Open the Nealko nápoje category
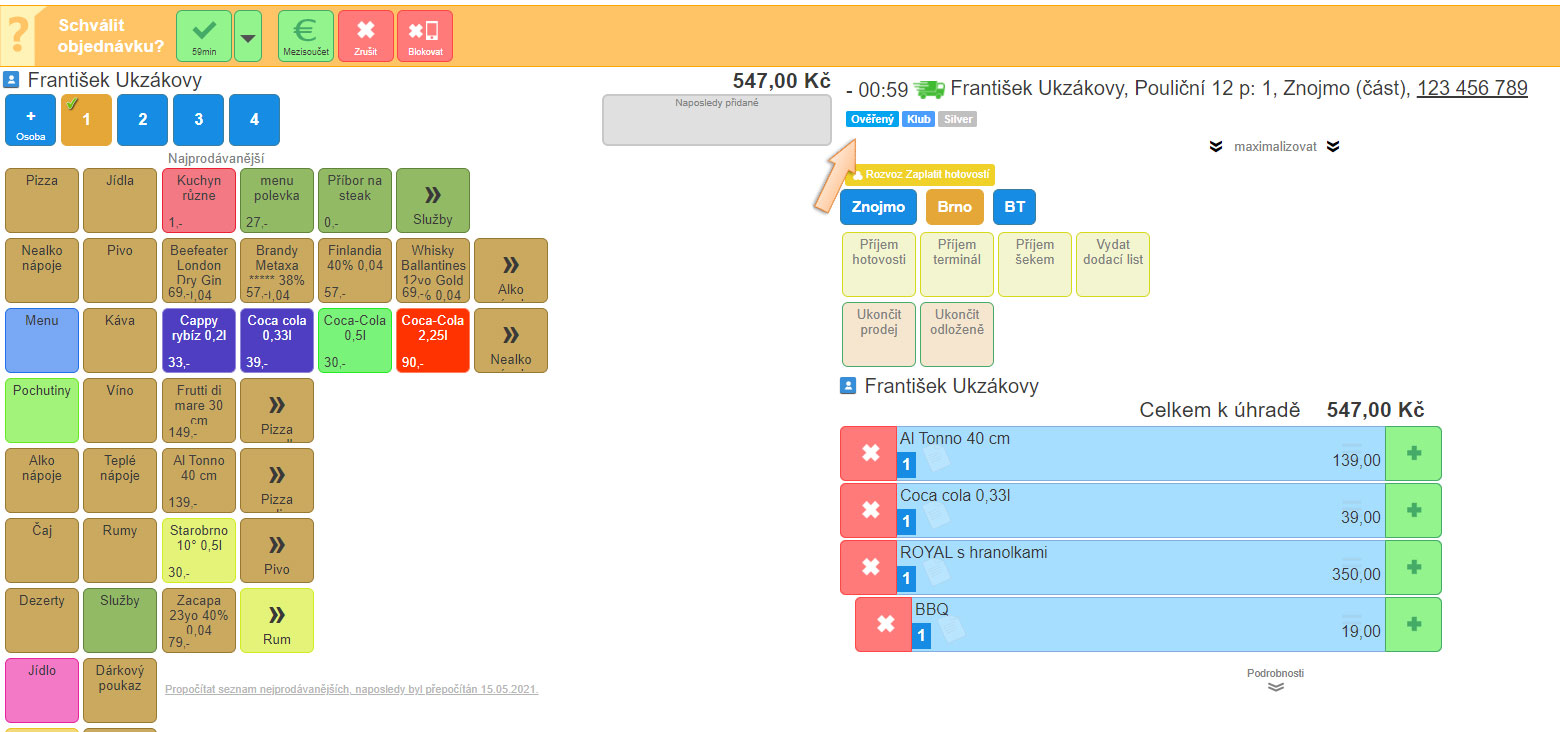 pyautogui.click(x=42, y=270)
